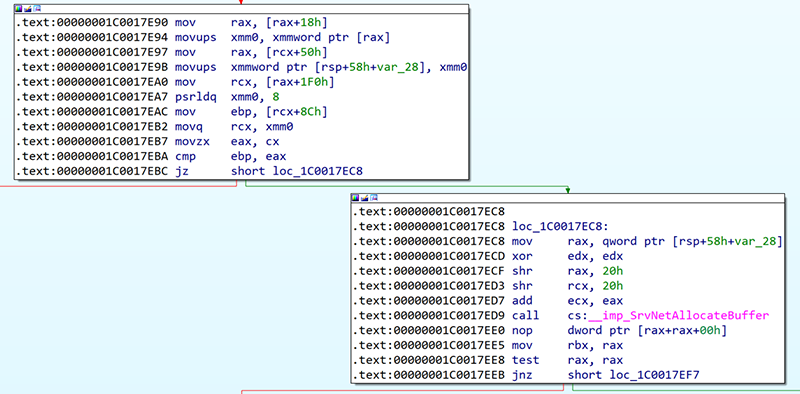Screen dimensions: 800x394
Task: Click pencil edit icon on loc_1C0017EC8 block
Action: (x=365, y=198)
